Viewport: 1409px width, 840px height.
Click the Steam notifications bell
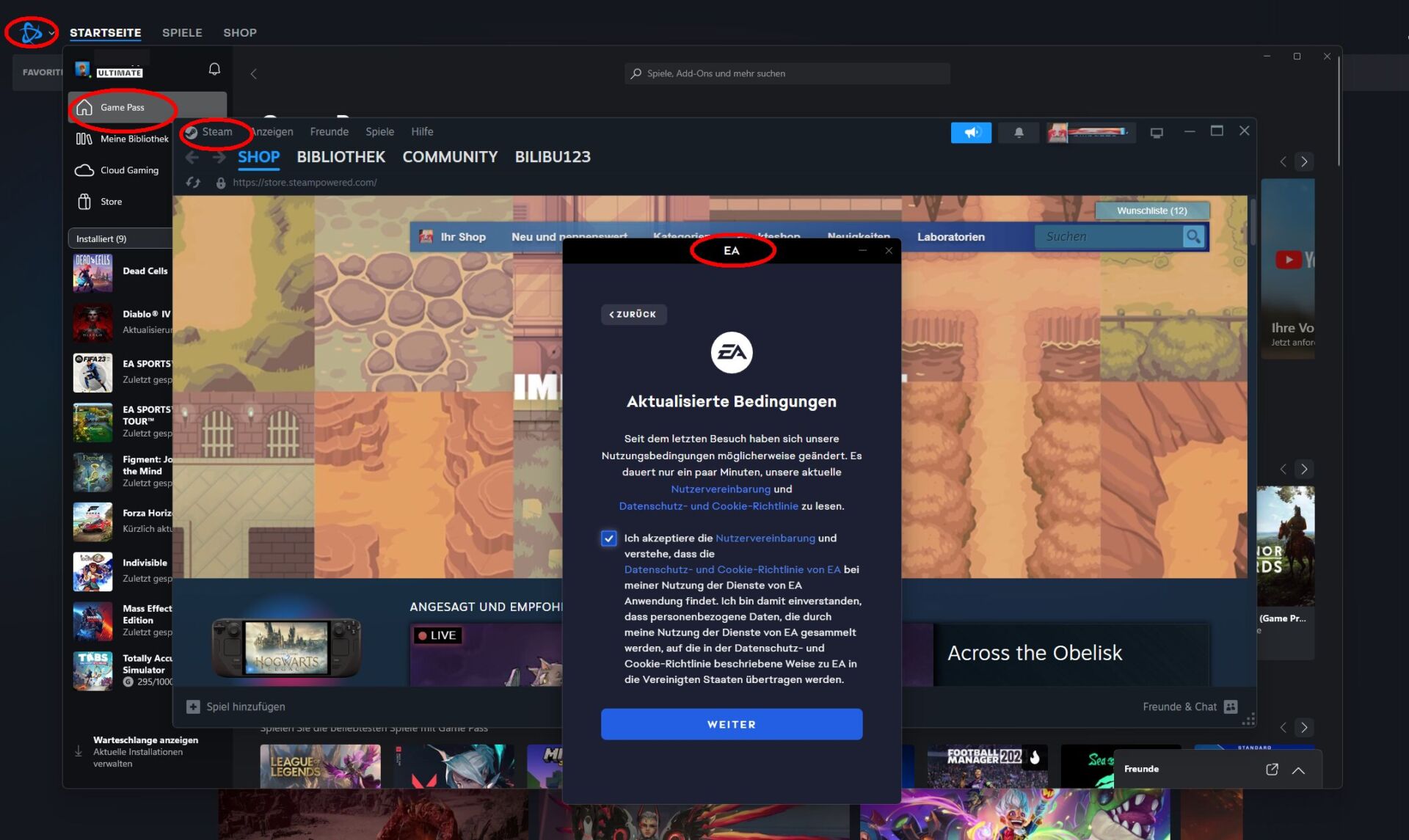[1019, 133]
